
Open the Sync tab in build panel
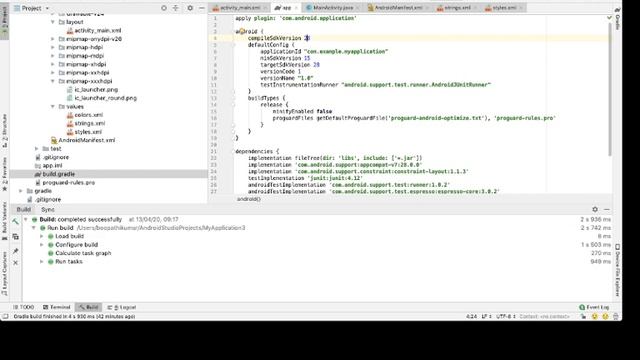[48, 210]
